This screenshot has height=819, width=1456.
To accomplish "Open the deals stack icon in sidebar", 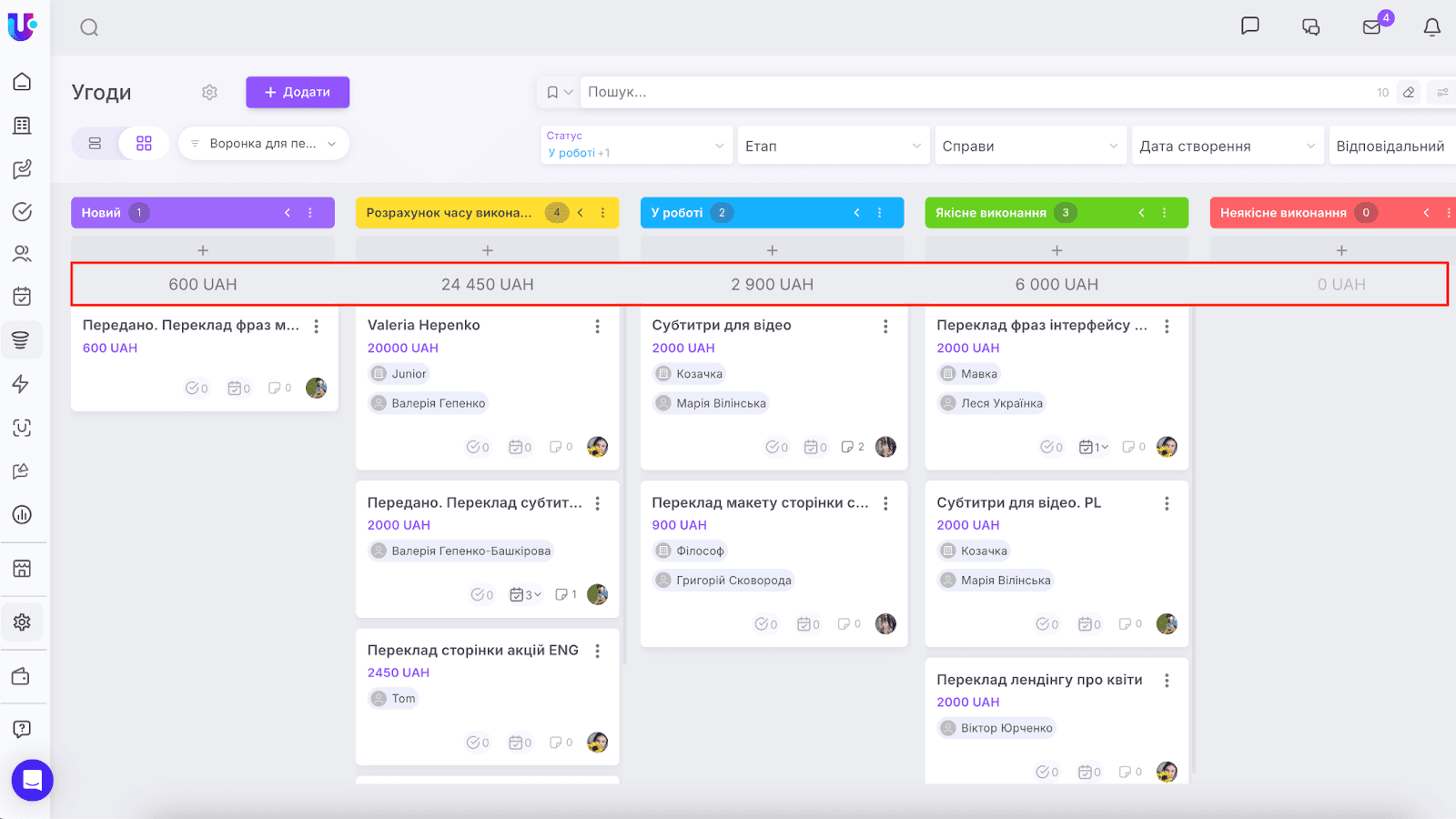I will (x=22, y=340).
